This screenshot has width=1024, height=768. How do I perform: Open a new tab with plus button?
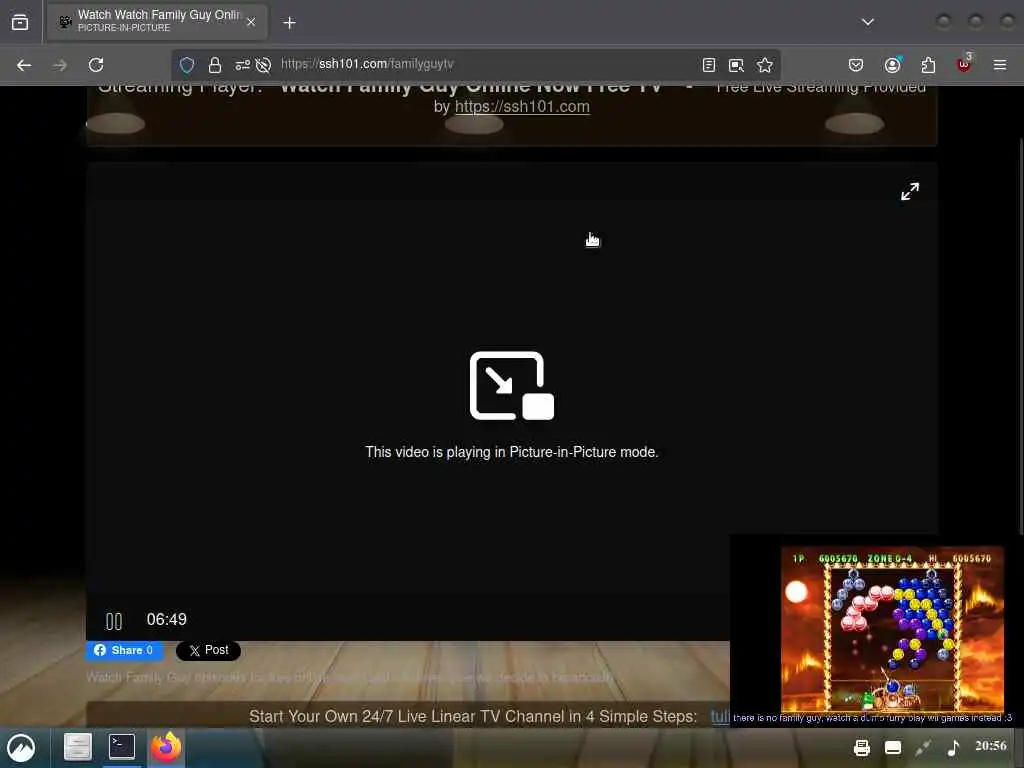coord(289,23)
